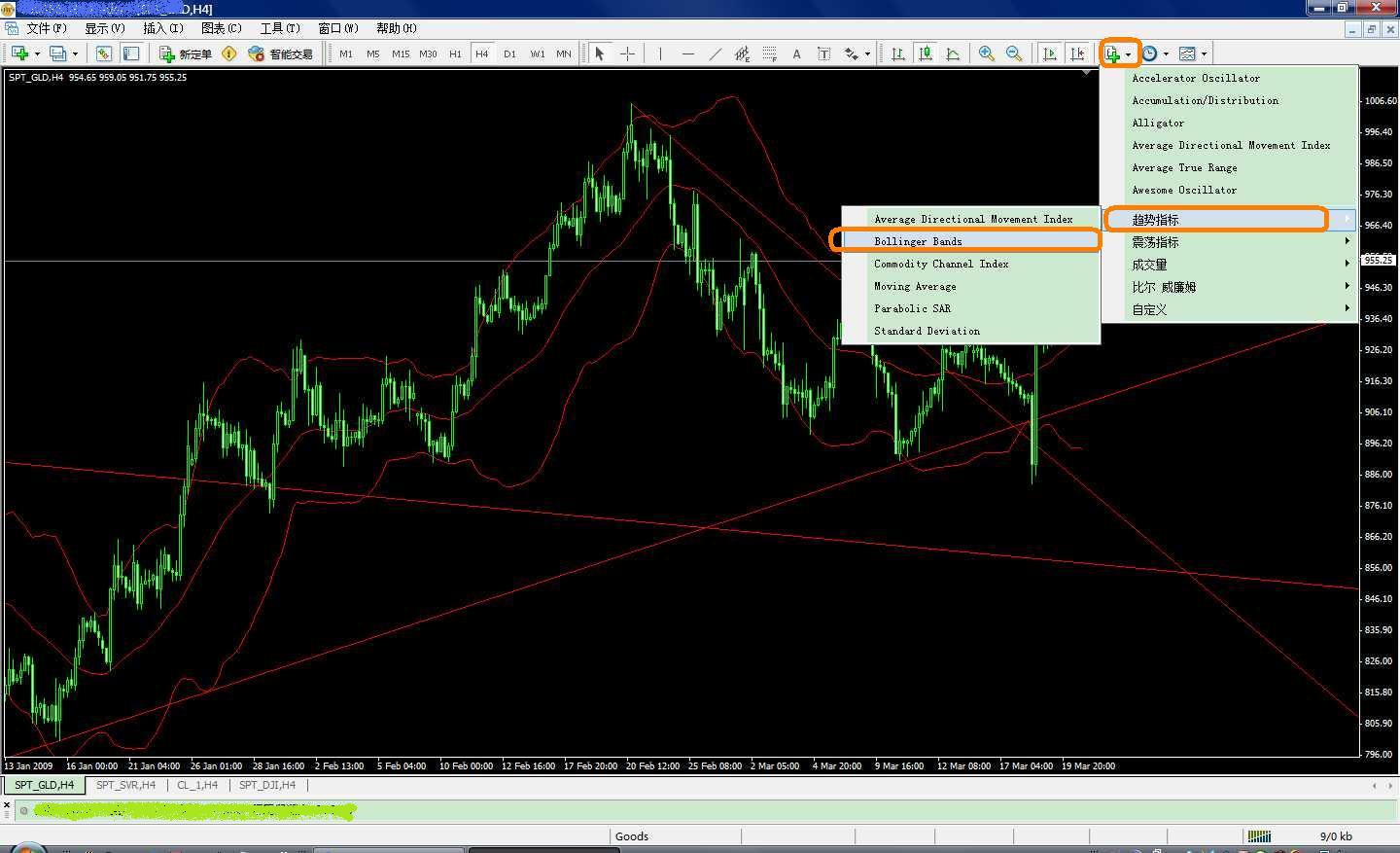Select the vertical line drawing tool

point(660,53)
